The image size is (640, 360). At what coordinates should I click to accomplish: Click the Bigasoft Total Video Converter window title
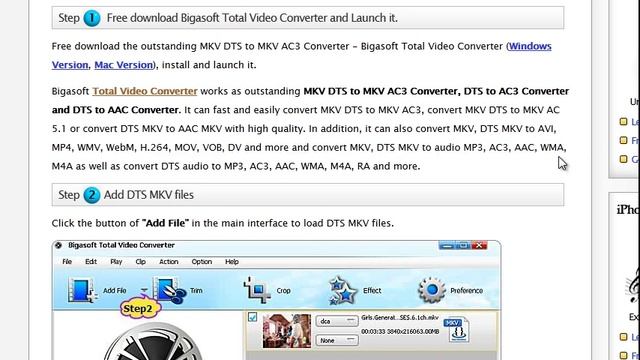point(121,245)
